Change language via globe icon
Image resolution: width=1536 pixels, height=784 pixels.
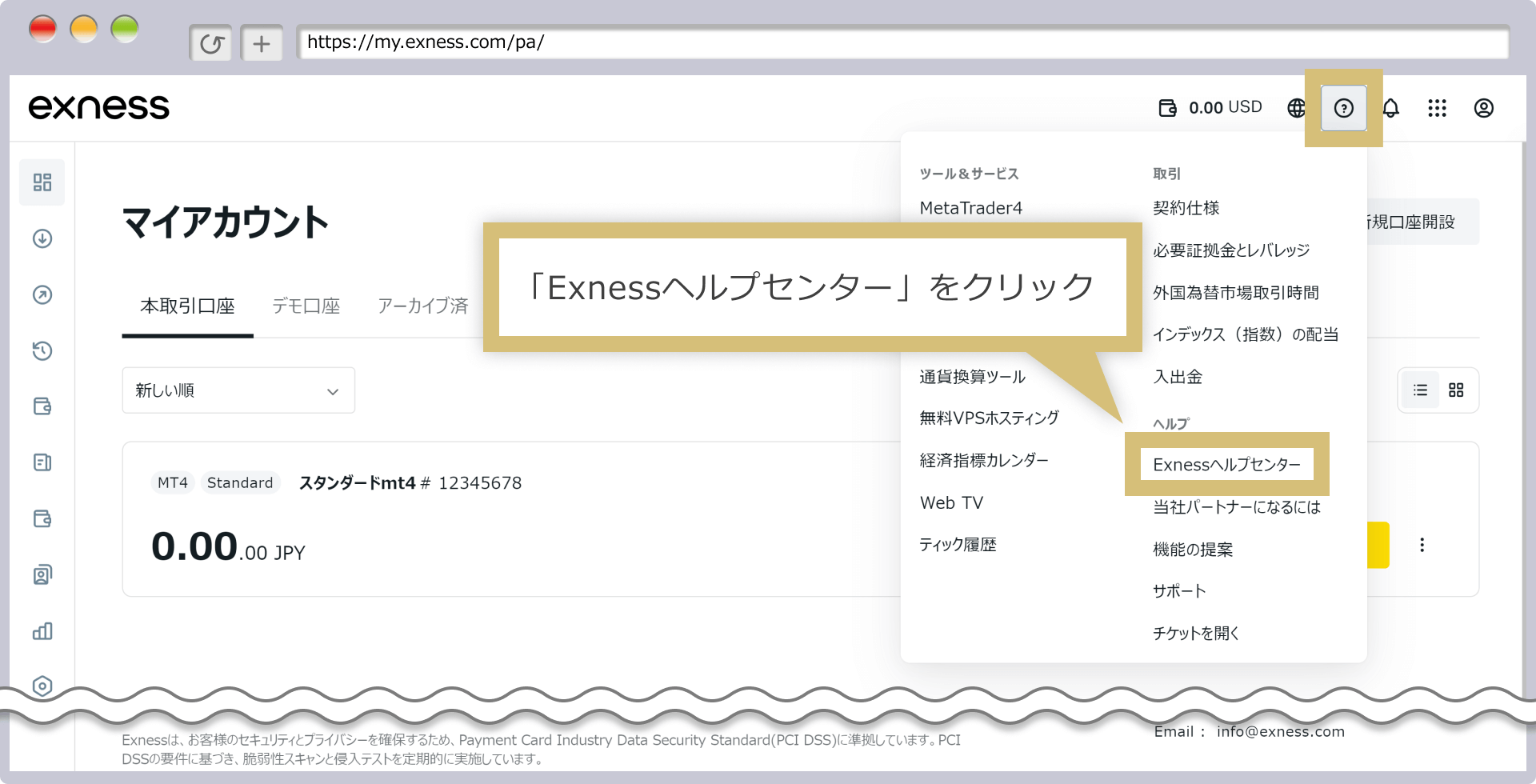point(1296,108)
